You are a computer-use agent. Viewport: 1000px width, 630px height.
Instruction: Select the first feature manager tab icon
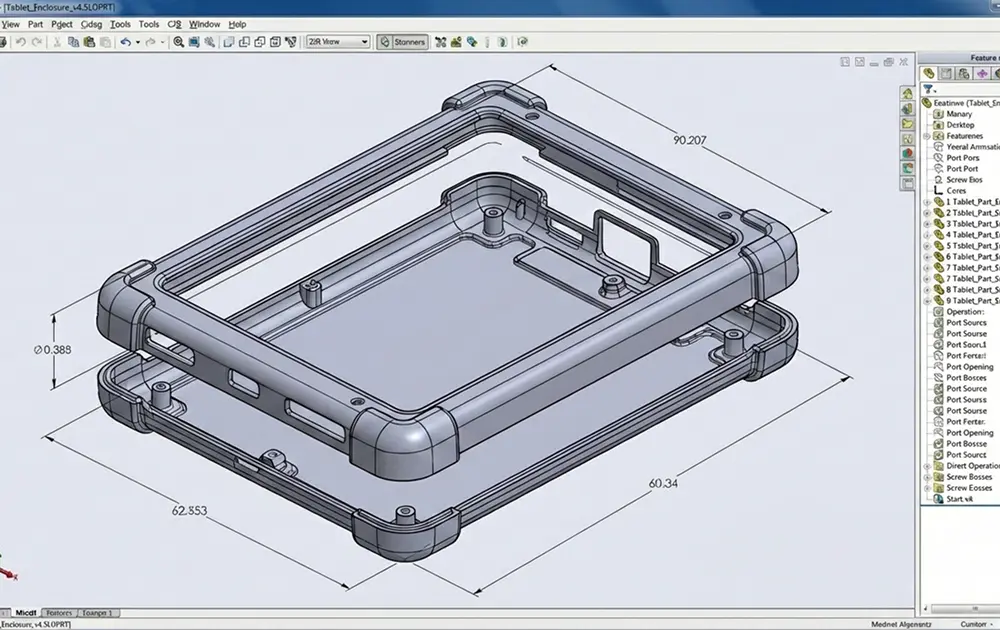pyautogui.click(x=929, y=73)
